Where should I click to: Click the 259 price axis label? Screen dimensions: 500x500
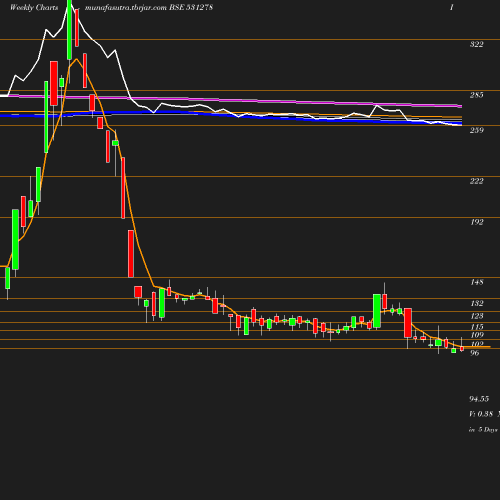pyautogui.click(x=476, y=130)
